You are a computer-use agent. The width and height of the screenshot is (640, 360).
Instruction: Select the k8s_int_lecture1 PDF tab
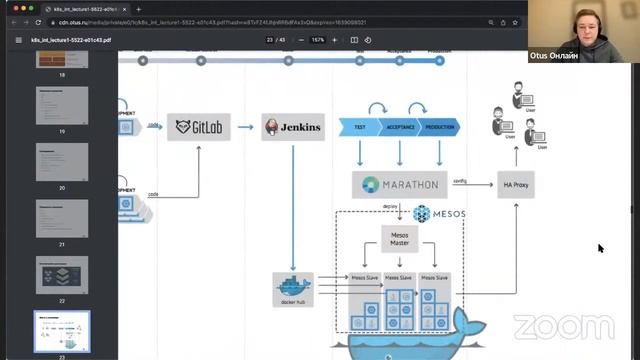click(x=86, y=9)
